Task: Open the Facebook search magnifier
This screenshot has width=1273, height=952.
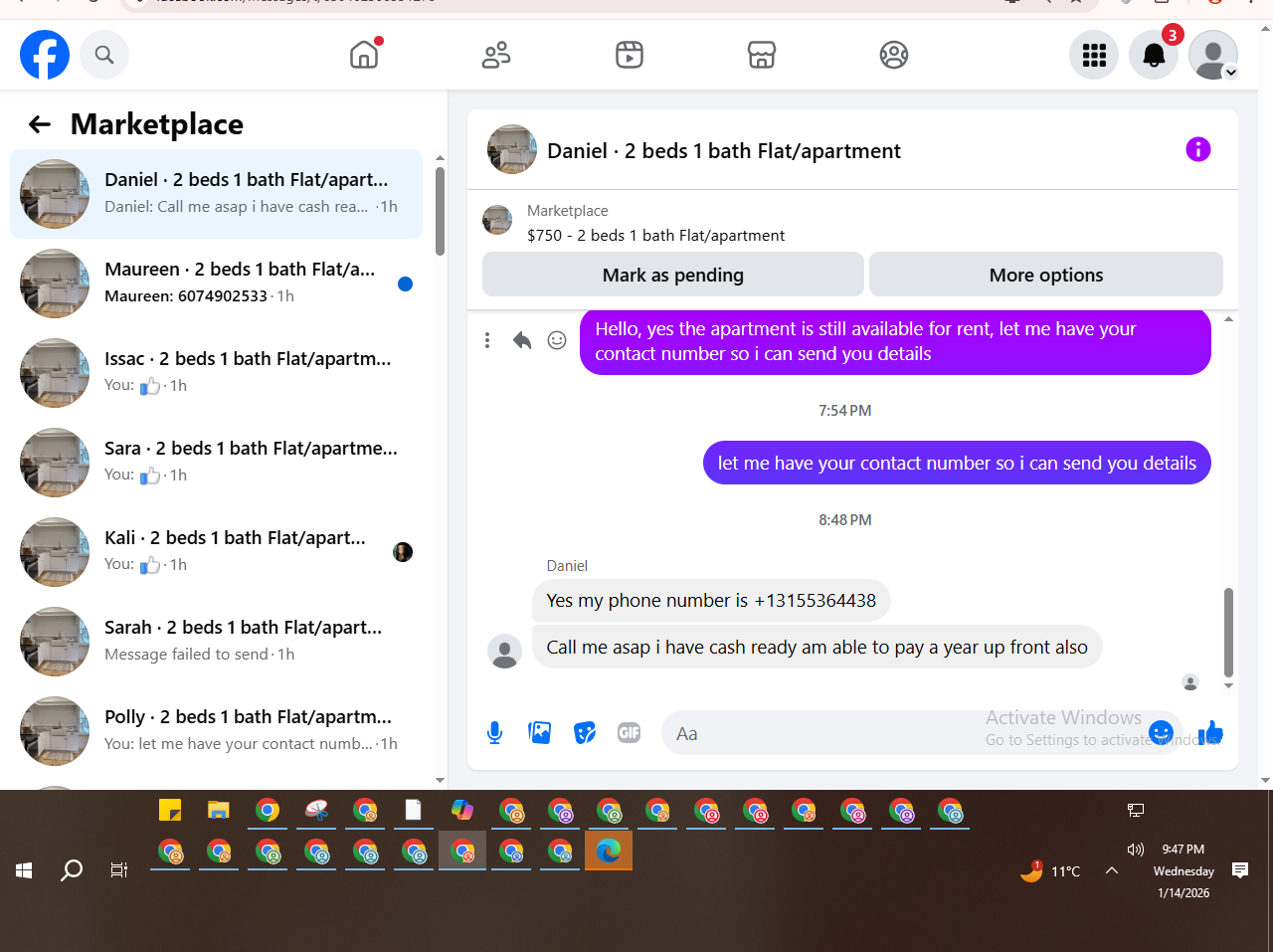Action: pos(104,55)
